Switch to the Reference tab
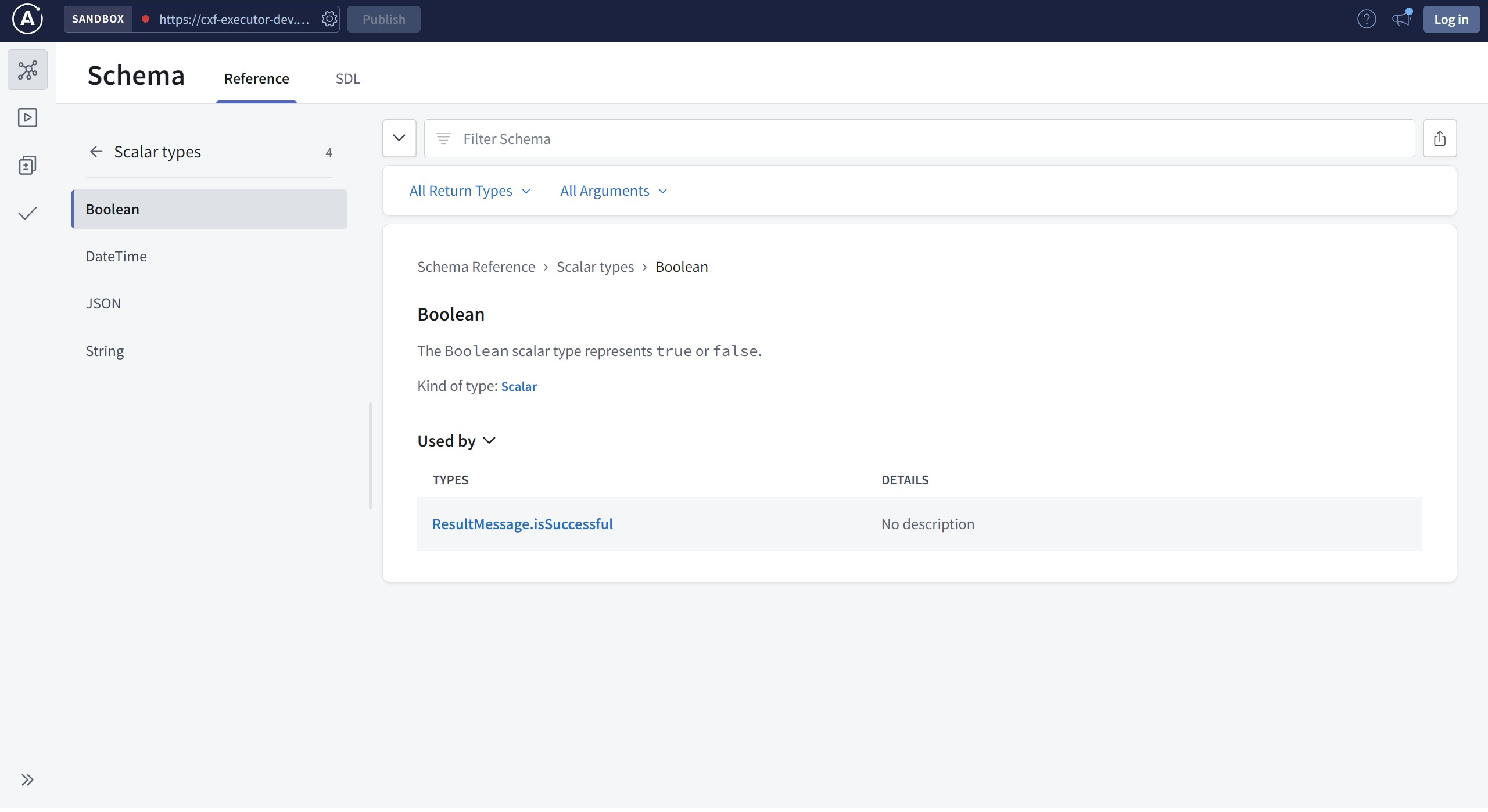Screen dimensions: 1488x812 (x=256, y=79)
